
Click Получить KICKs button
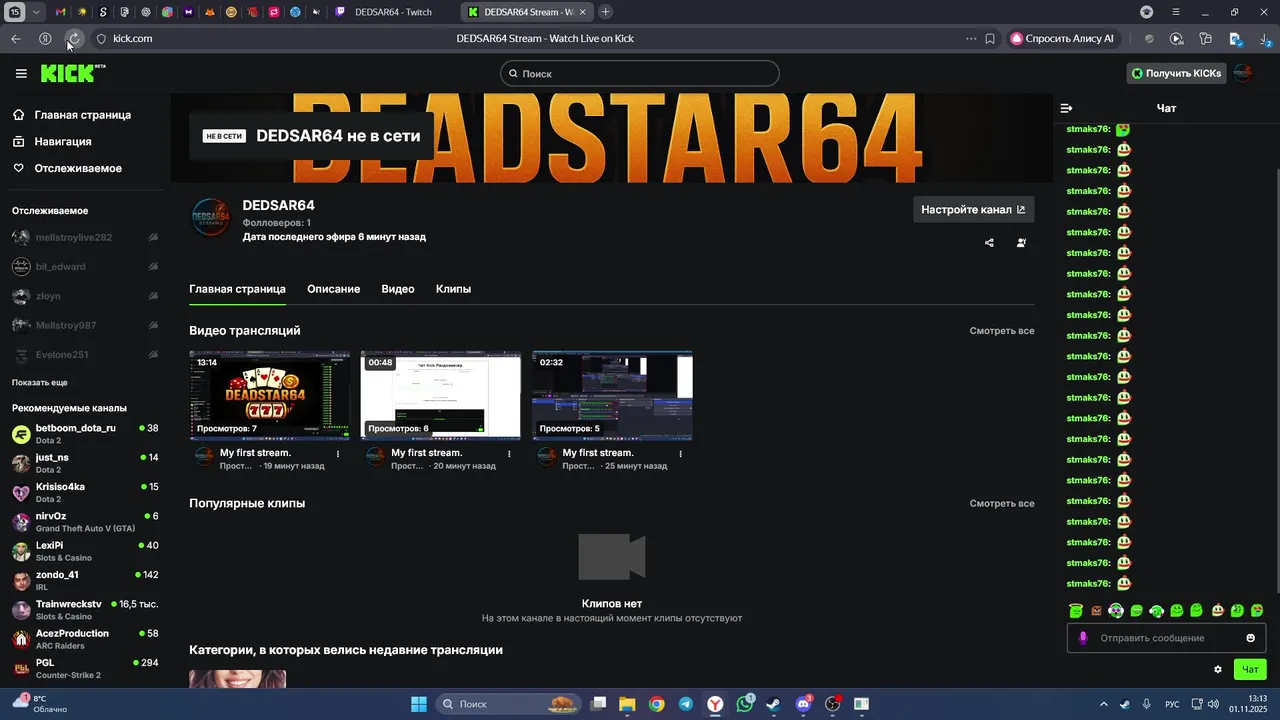coord(1176,73)
